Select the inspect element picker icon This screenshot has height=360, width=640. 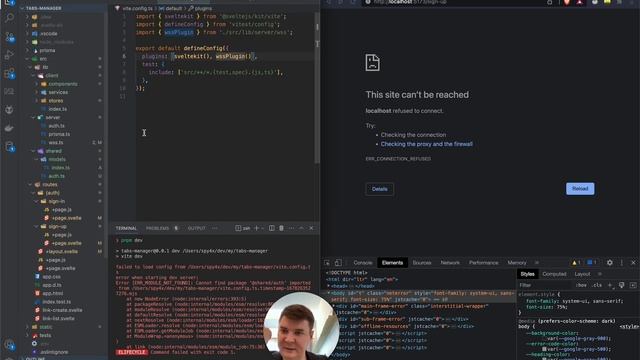click(x=327, y=263)
